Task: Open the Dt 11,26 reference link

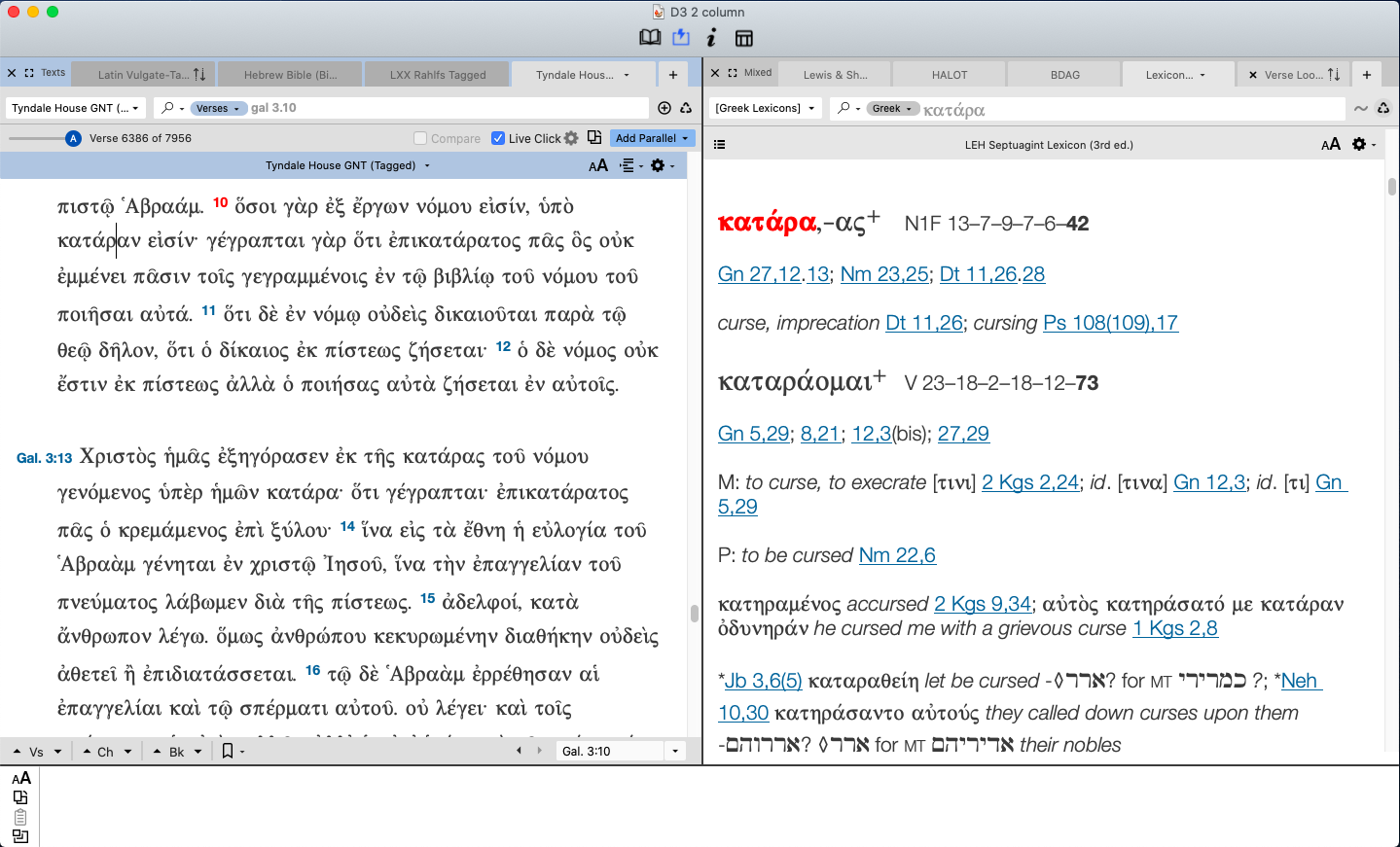Action: [923, 323]
